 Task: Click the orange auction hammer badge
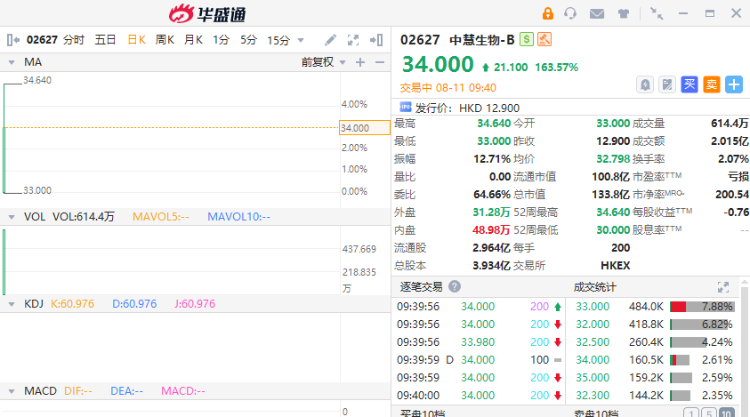[x=544, y=39]
